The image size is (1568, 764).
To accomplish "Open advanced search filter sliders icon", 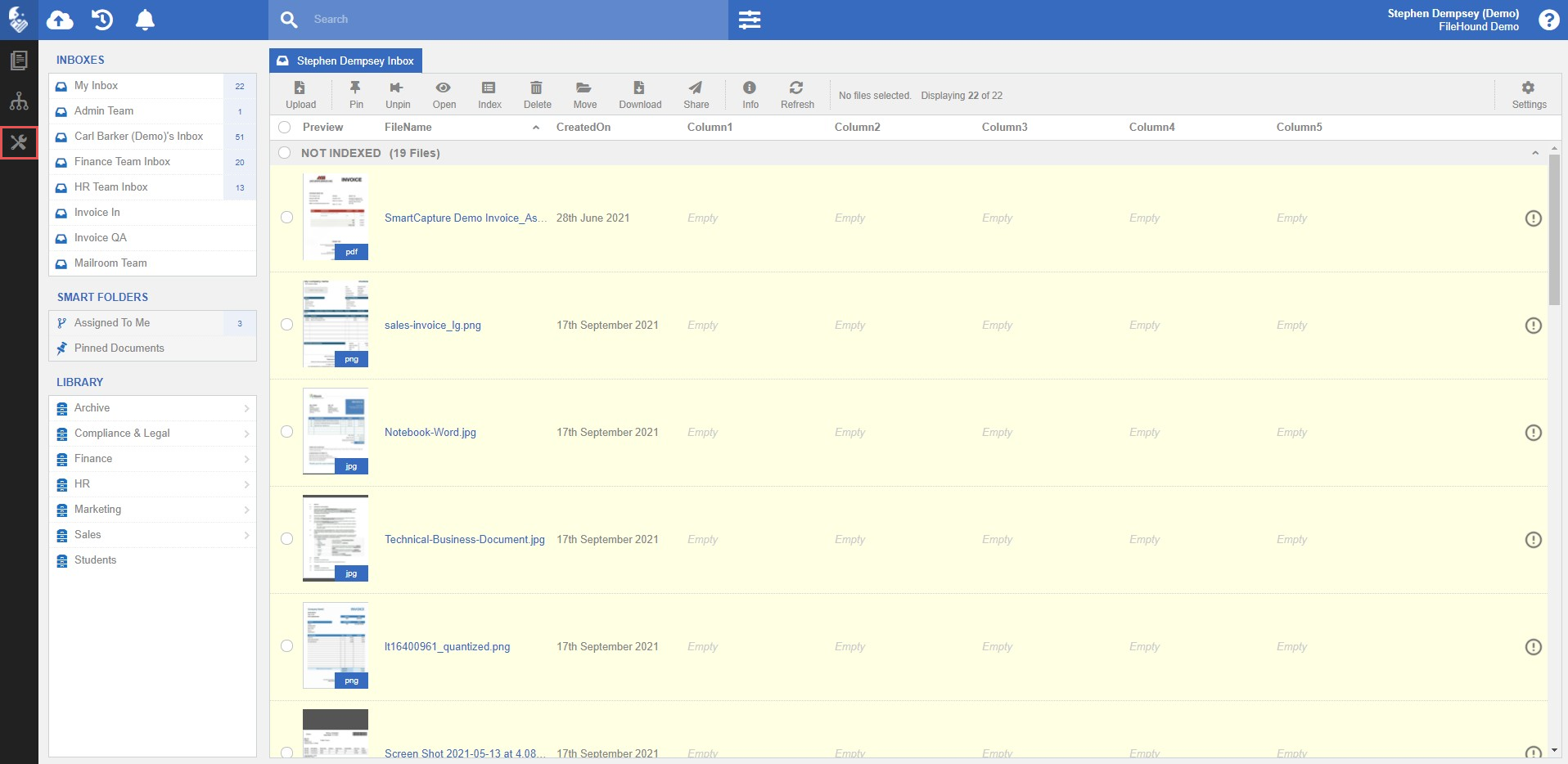I will tap(750, 20).
